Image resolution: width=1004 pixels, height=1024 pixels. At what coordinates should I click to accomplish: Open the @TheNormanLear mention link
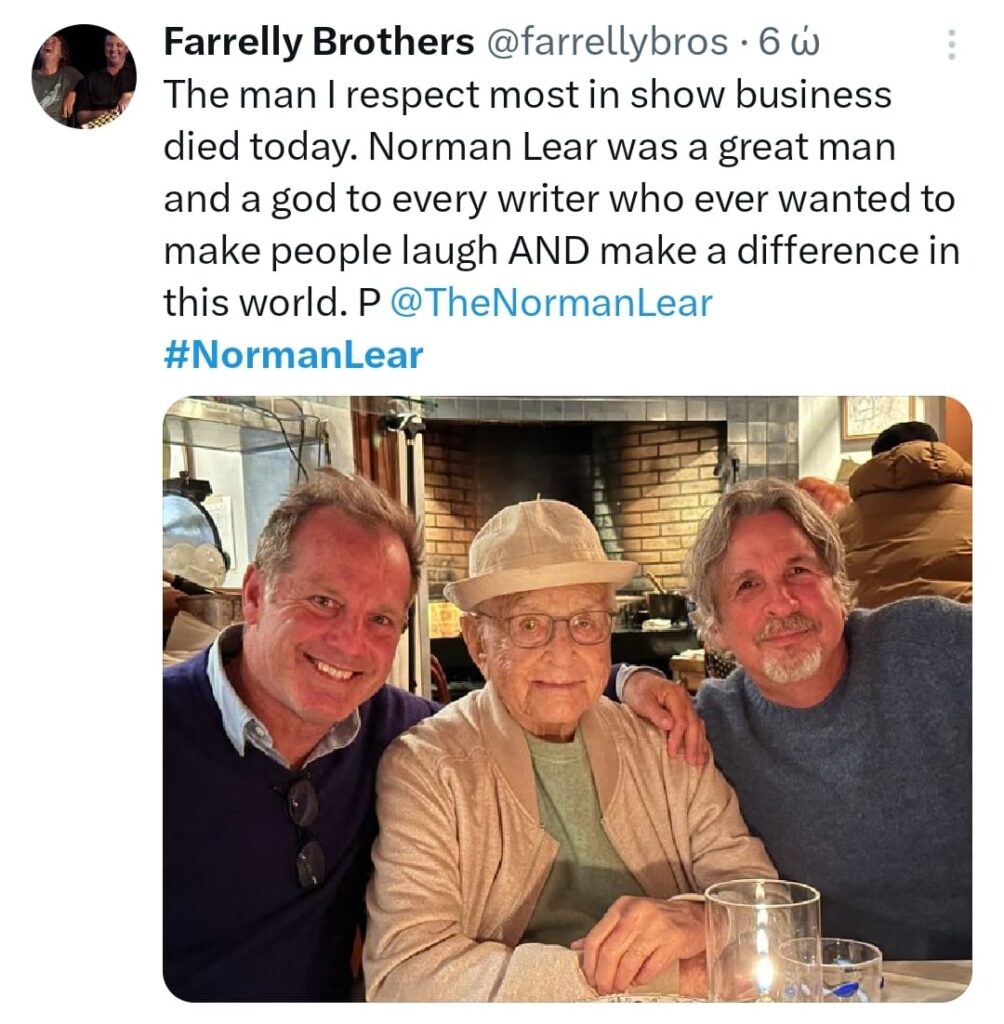point(551,304)
